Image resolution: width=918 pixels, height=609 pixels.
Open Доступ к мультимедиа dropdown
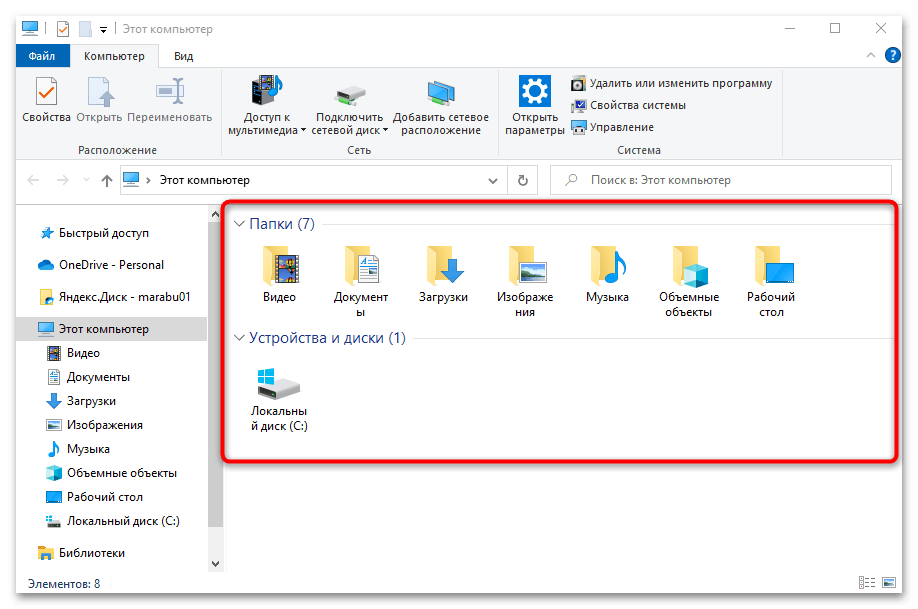267,105
